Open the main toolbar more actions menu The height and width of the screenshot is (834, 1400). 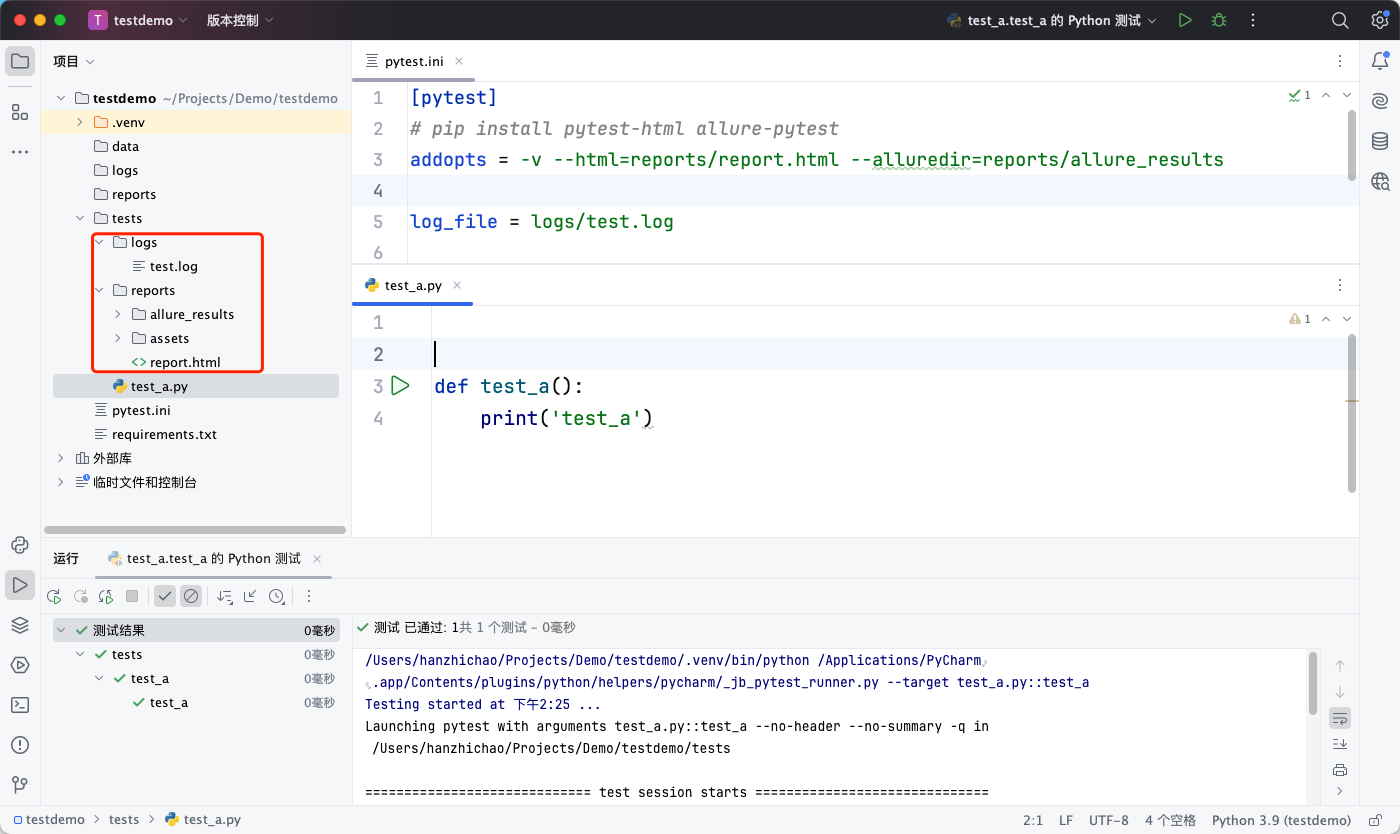[x=1252, y=20]
